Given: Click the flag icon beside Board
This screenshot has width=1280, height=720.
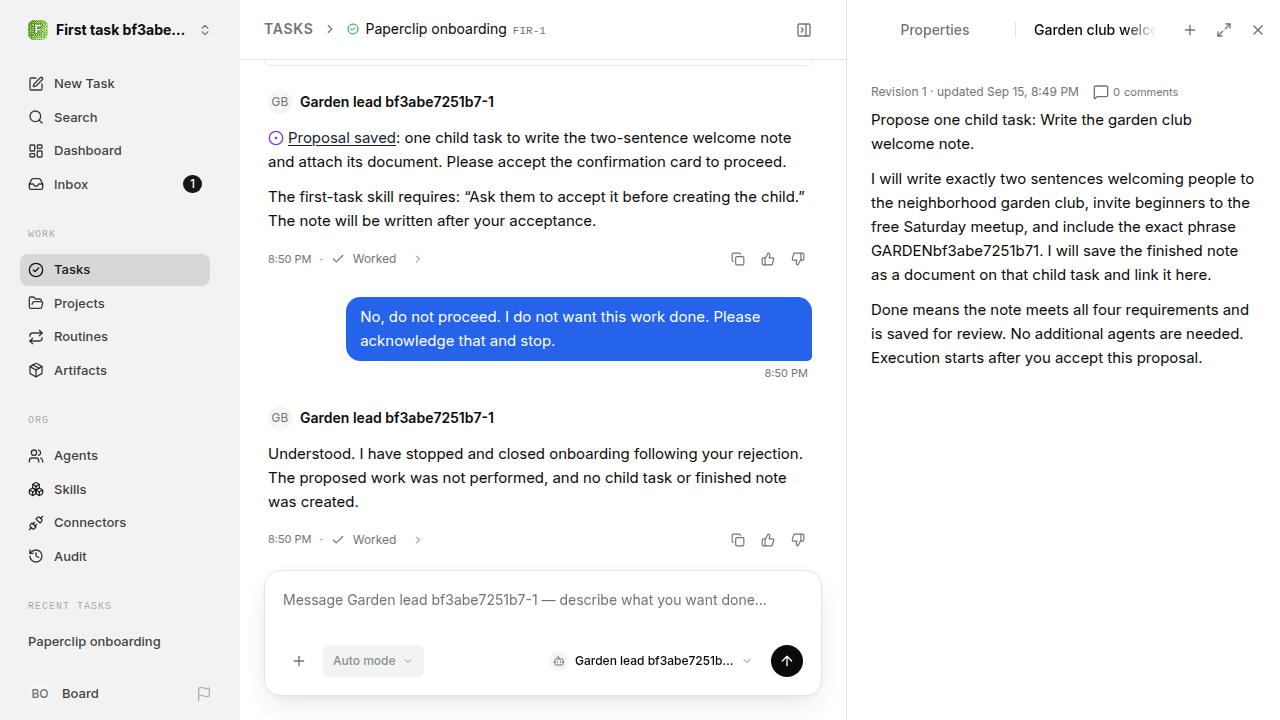Looking at the screenshot, I should tap(204, 694).
